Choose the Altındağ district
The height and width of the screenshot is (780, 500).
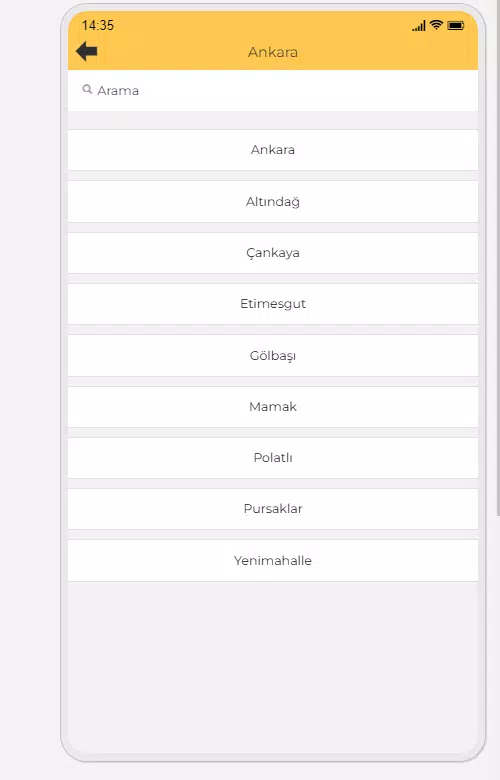click(273, 201)
